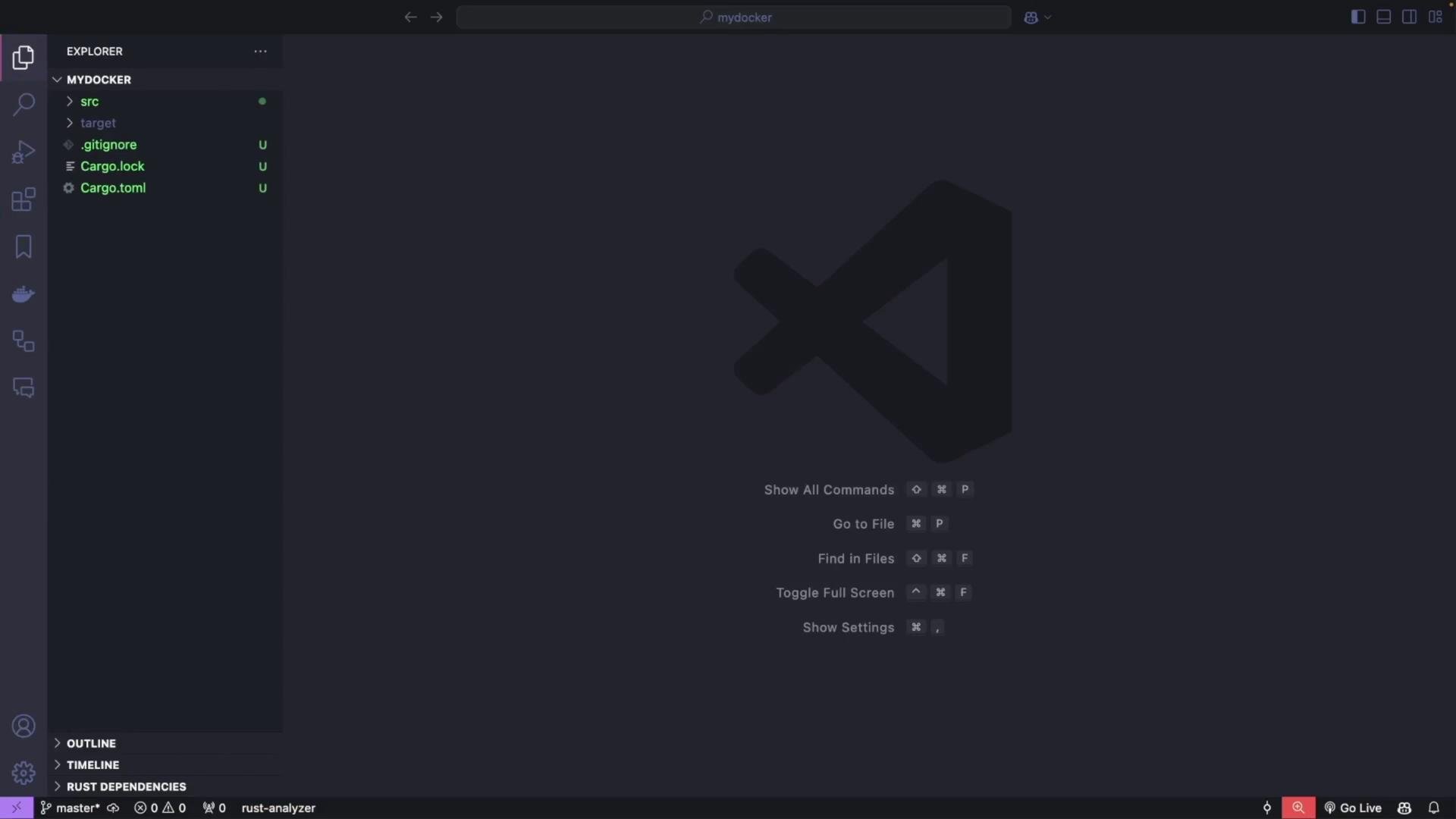
Task: Open the Search view icon
Action: (24, 105)
